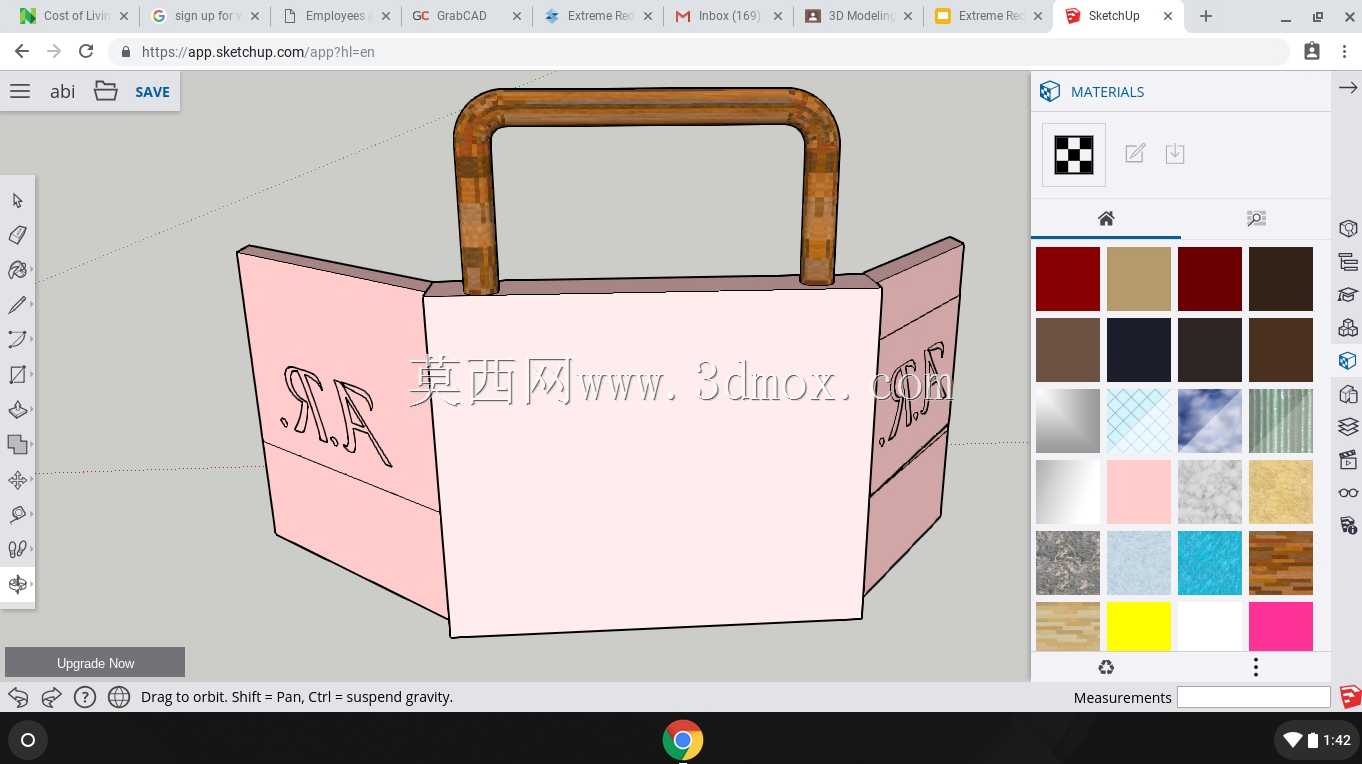Select the Move tool
Image resolution: width=1362 pixels, height=764 pixels.
coord(17,480)
